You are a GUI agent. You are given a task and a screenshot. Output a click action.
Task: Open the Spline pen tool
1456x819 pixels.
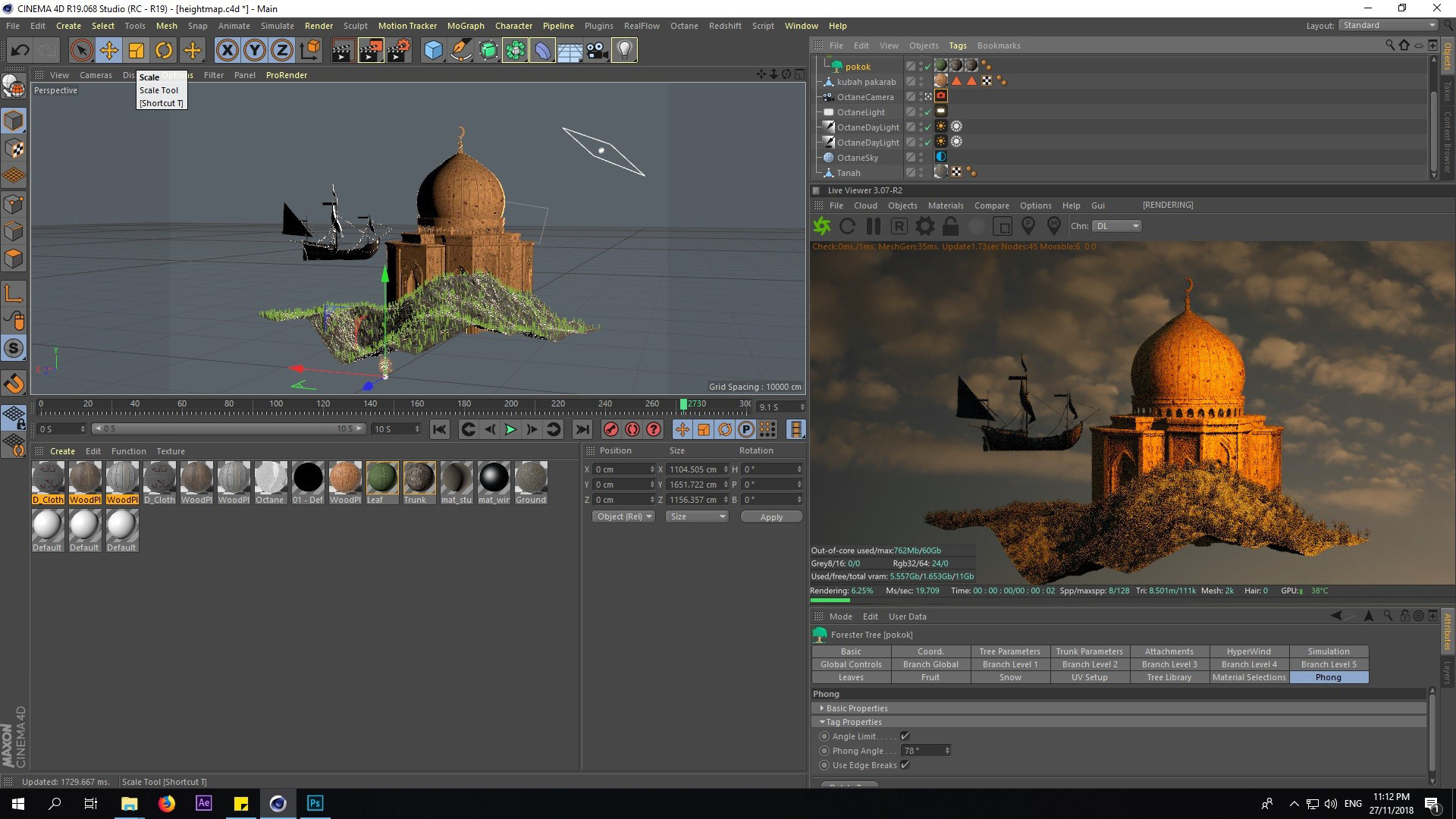pyautogui.click(x=460, y=51)
